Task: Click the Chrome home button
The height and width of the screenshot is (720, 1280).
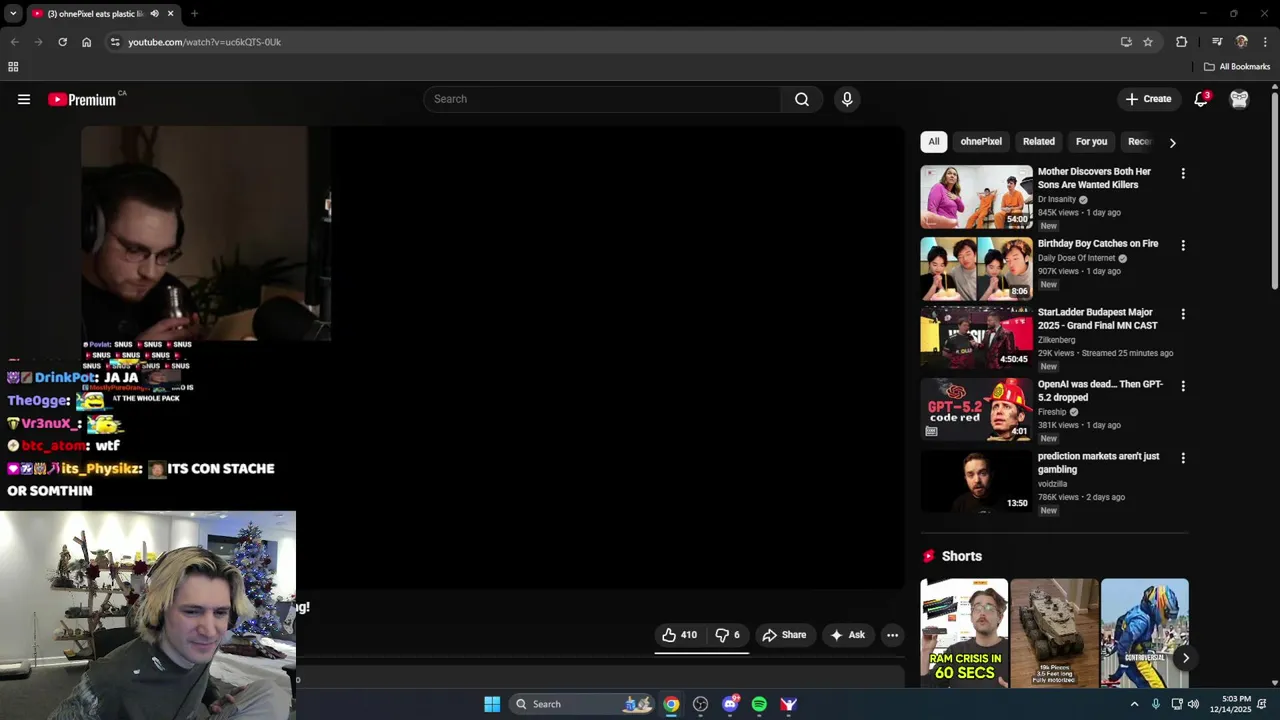Action: 86,42
